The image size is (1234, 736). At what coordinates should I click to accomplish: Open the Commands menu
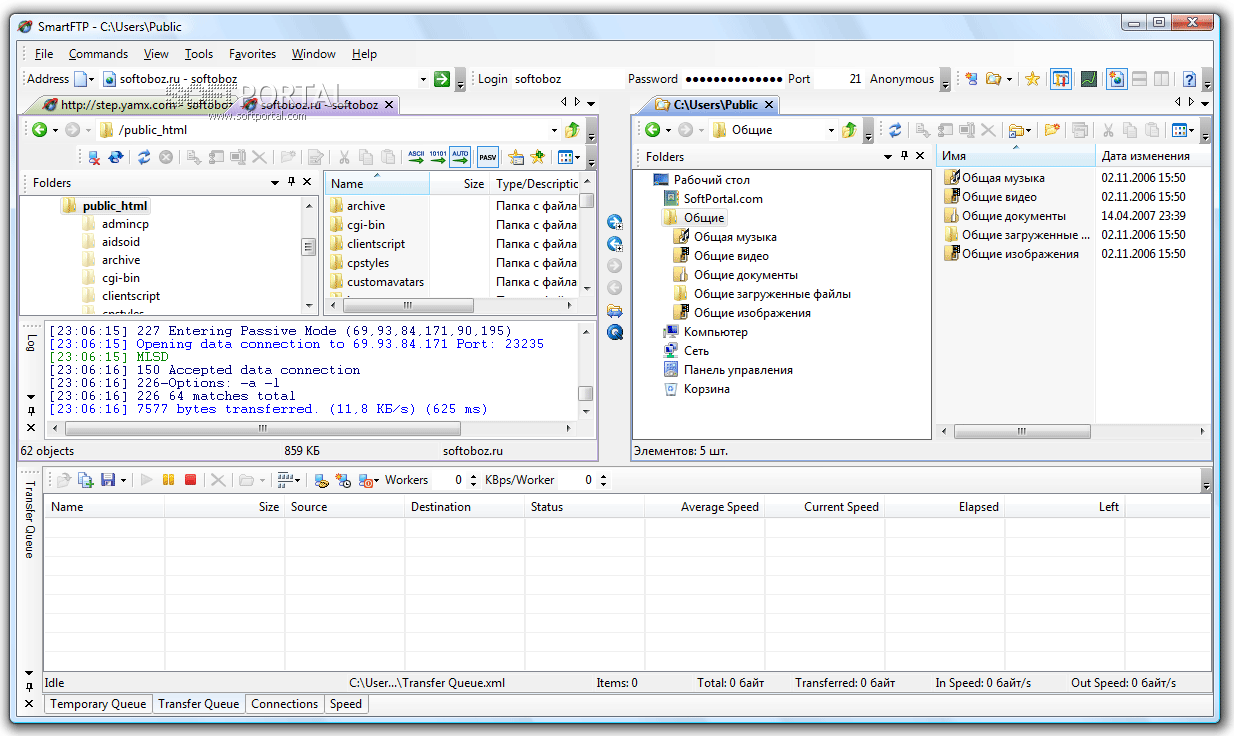point(98,54)
